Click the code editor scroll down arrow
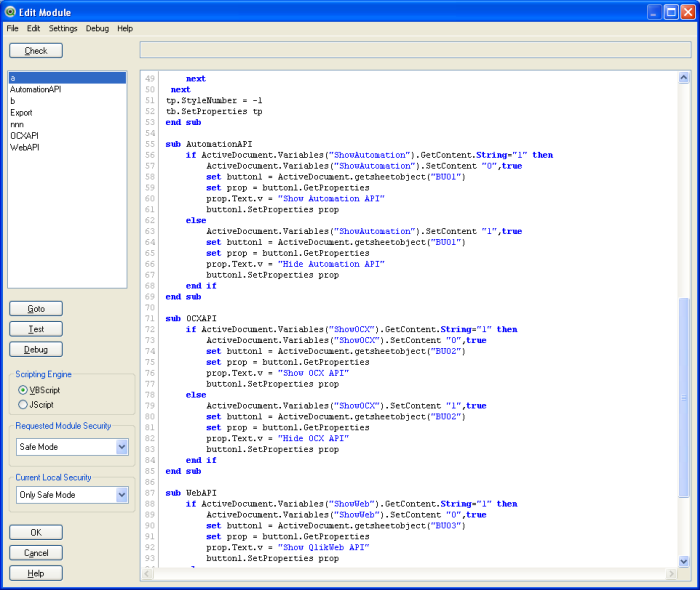 coord(684,562)
